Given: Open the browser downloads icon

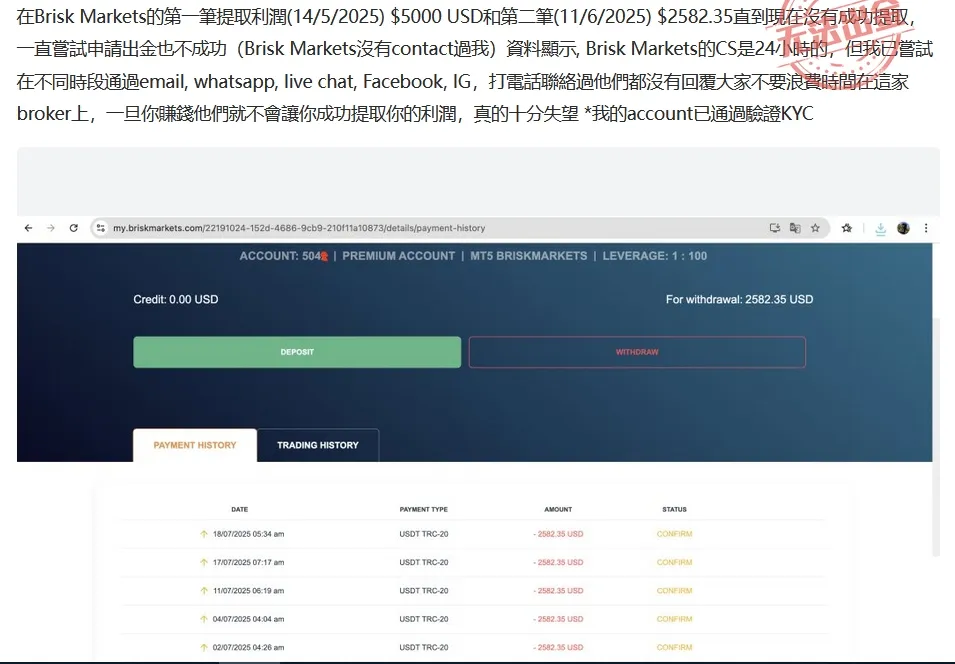Looking at the screenshot, I should pos(880,228).
